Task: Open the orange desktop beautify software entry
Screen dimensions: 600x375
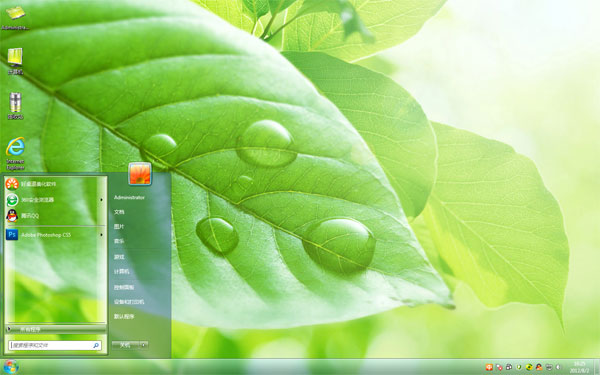Action: point(55,184)
